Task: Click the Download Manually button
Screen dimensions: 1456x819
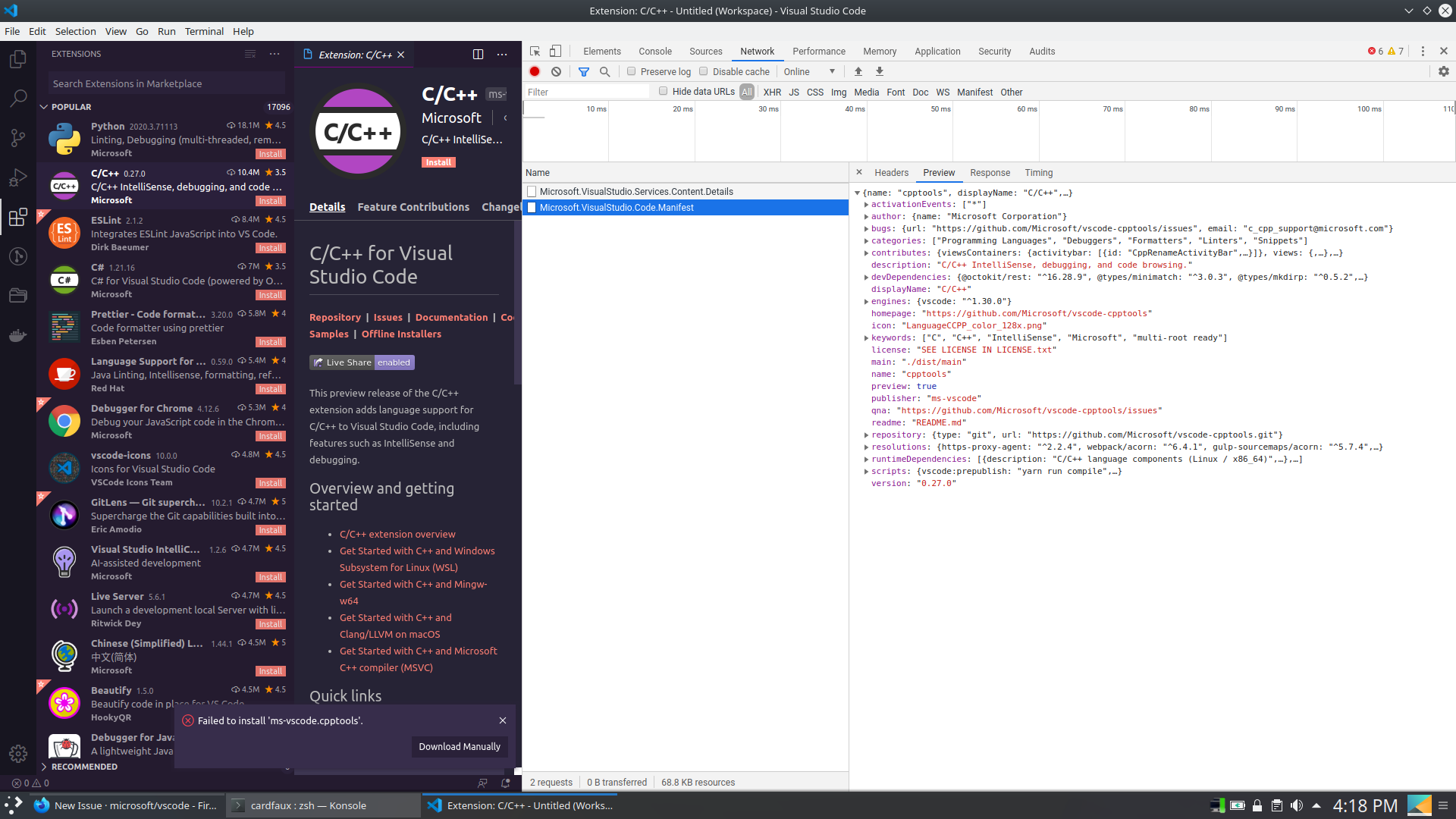Action: 460,747
